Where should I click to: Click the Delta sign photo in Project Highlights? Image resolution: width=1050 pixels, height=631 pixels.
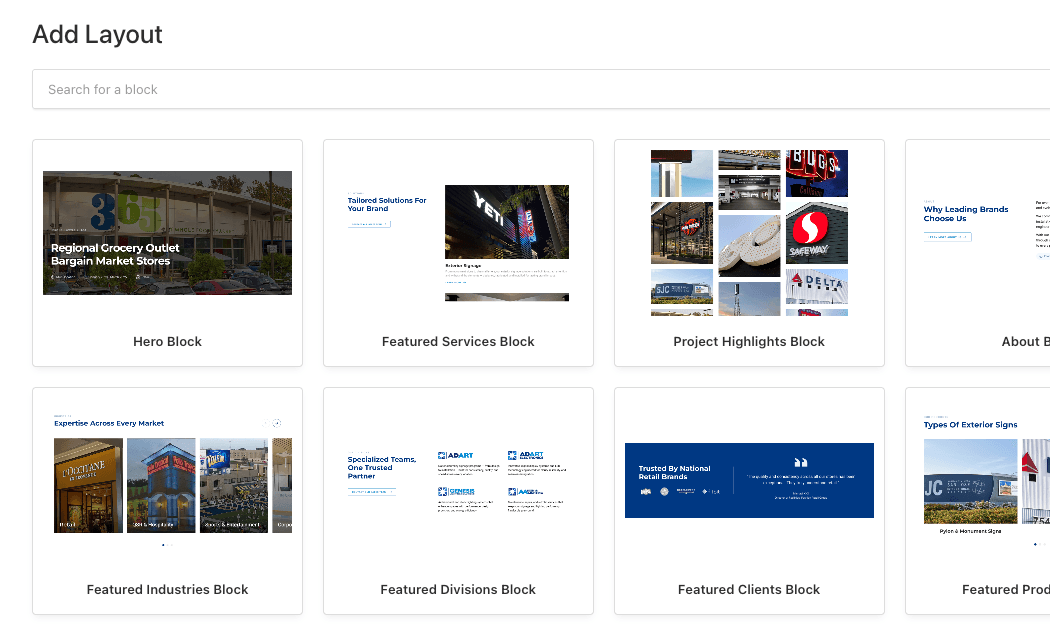tap(816, 287)
